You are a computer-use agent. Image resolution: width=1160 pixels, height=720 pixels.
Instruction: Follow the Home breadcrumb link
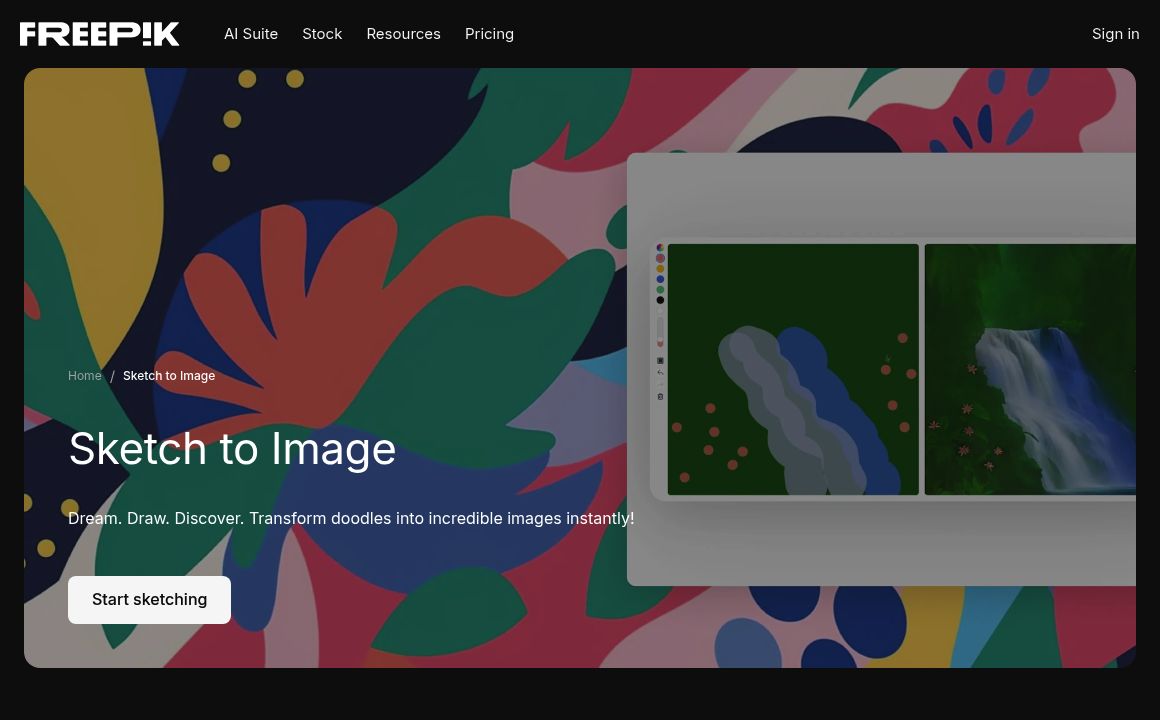click(85, 376)
